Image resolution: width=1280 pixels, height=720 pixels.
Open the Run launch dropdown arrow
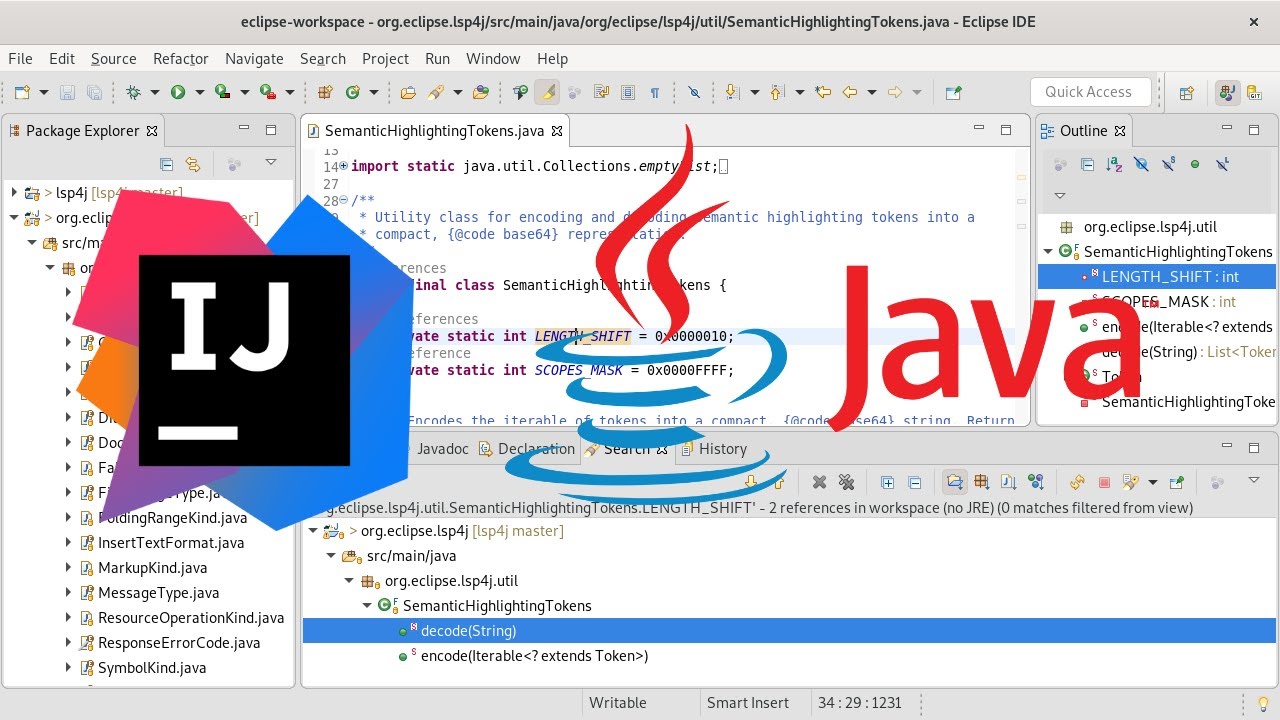199,92
